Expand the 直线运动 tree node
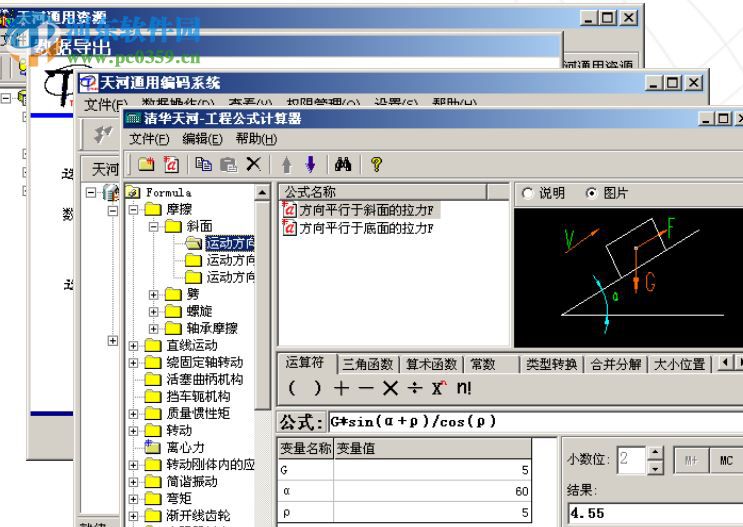This screenshot has width=743, height=527. (134, 345)
